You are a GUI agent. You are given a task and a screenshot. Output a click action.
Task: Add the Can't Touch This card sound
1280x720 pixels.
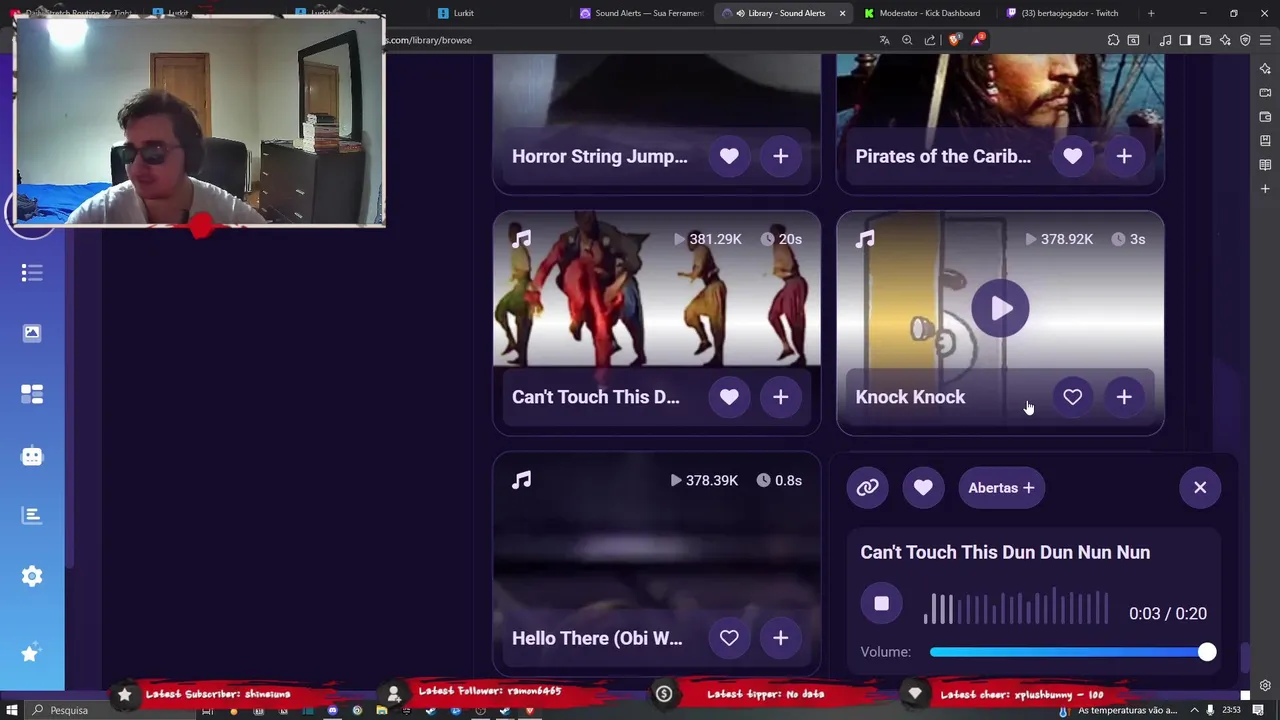click(781, 397)
